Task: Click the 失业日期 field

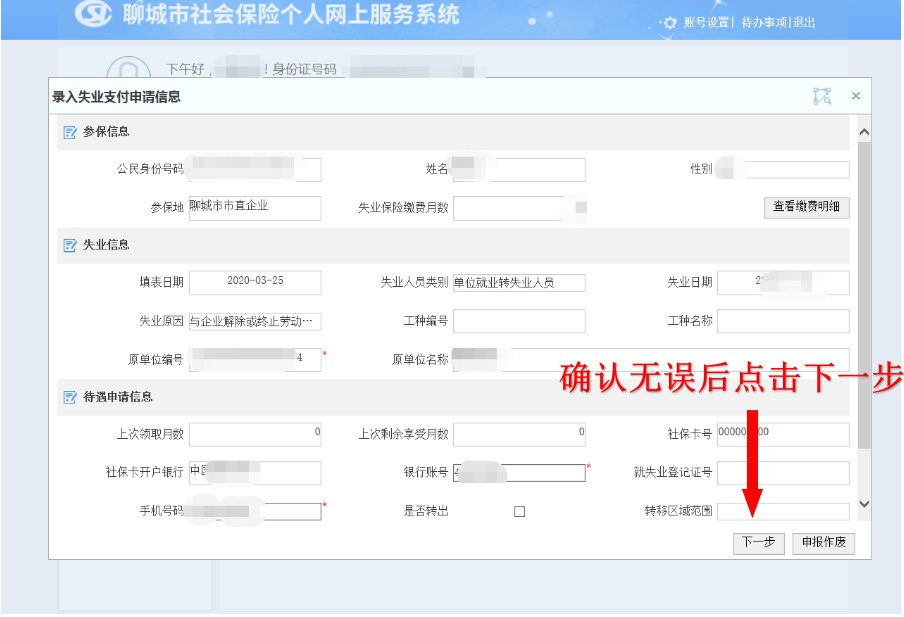Action: coord(783,282)
